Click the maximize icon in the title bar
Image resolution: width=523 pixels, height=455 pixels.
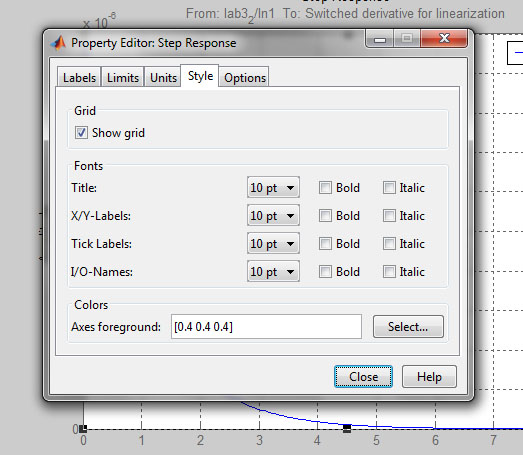point(407,38)
